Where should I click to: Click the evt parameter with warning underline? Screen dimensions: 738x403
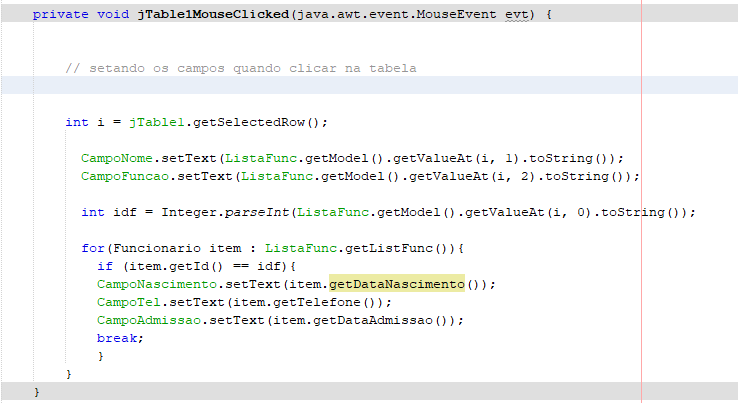[x=516, y=15]
